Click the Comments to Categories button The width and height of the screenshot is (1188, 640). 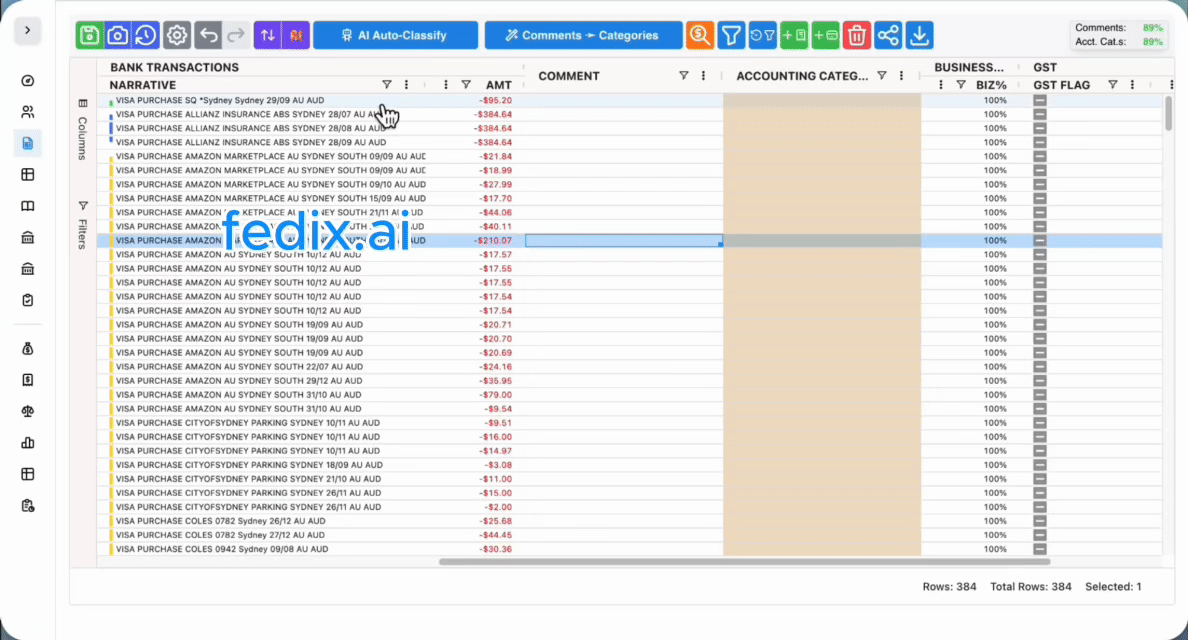(x=583, y=35)
